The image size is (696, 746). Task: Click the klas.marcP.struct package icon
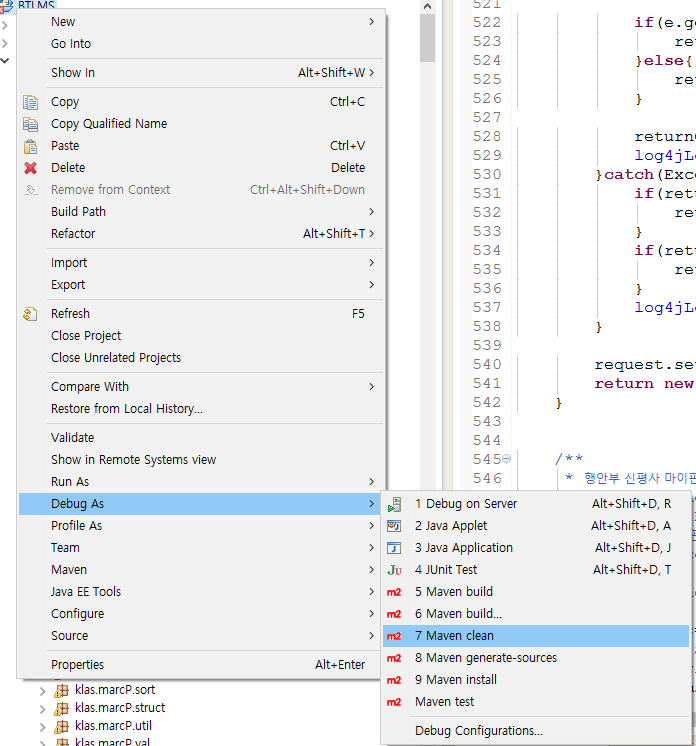(x=61, y=708)
